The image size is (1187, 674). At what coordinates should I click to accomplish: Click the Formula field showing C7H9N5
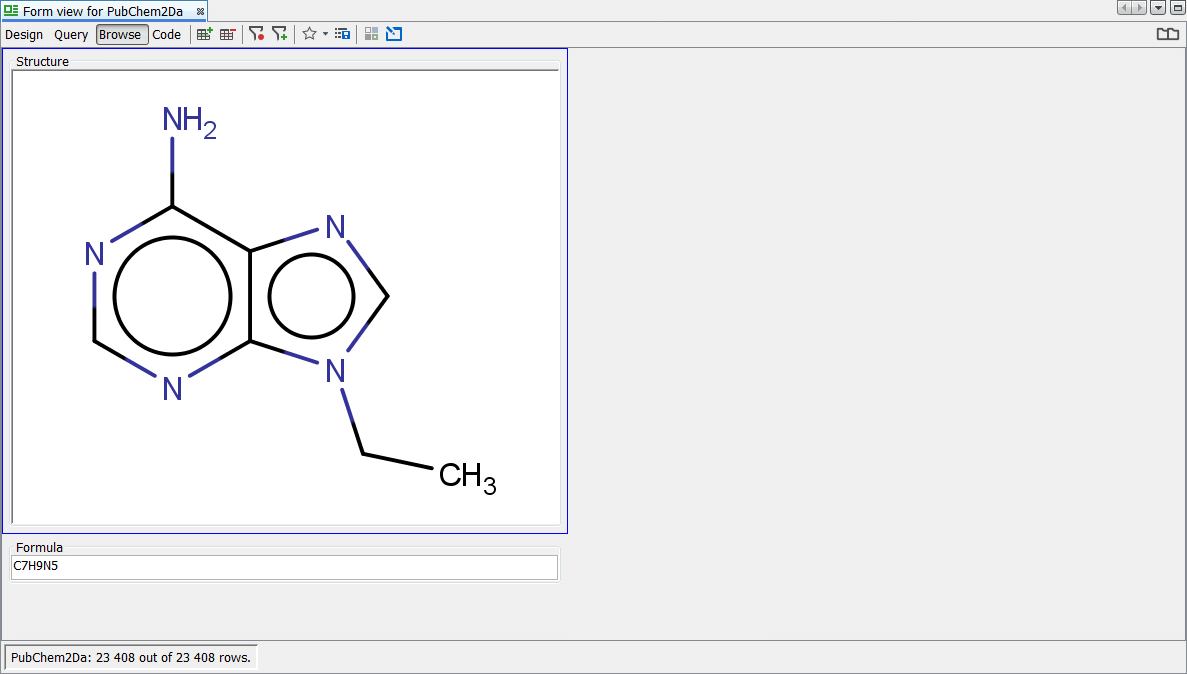click(x=284, y=567)
